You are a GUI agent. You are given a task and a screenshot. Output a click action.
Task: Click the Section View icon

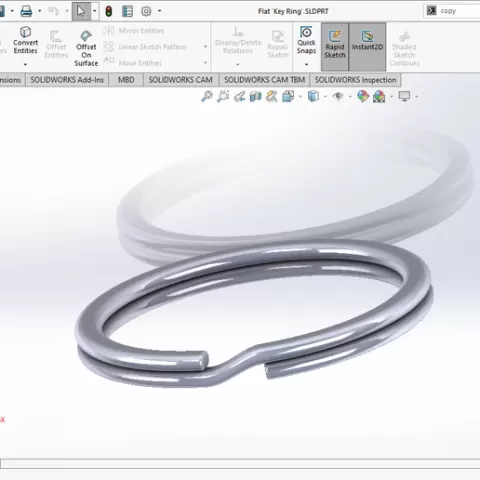[x=256, y=97]
